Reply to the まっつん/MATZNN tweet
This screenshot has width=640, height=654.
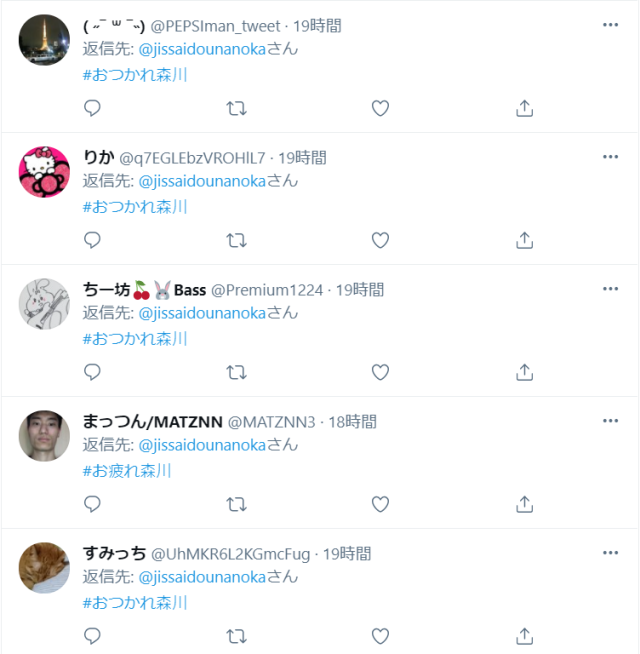[92, 504]
